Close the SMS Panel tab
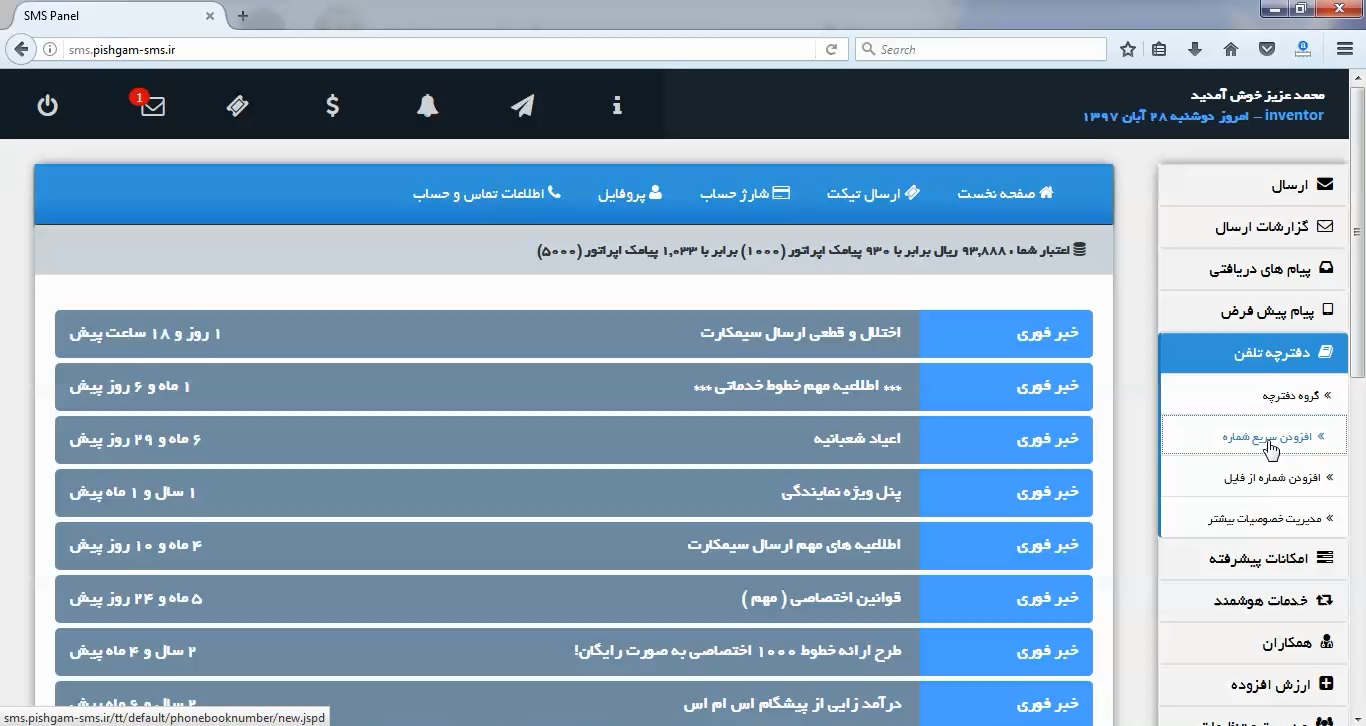This screenshot has width=1366, height=726. point(210,16)
